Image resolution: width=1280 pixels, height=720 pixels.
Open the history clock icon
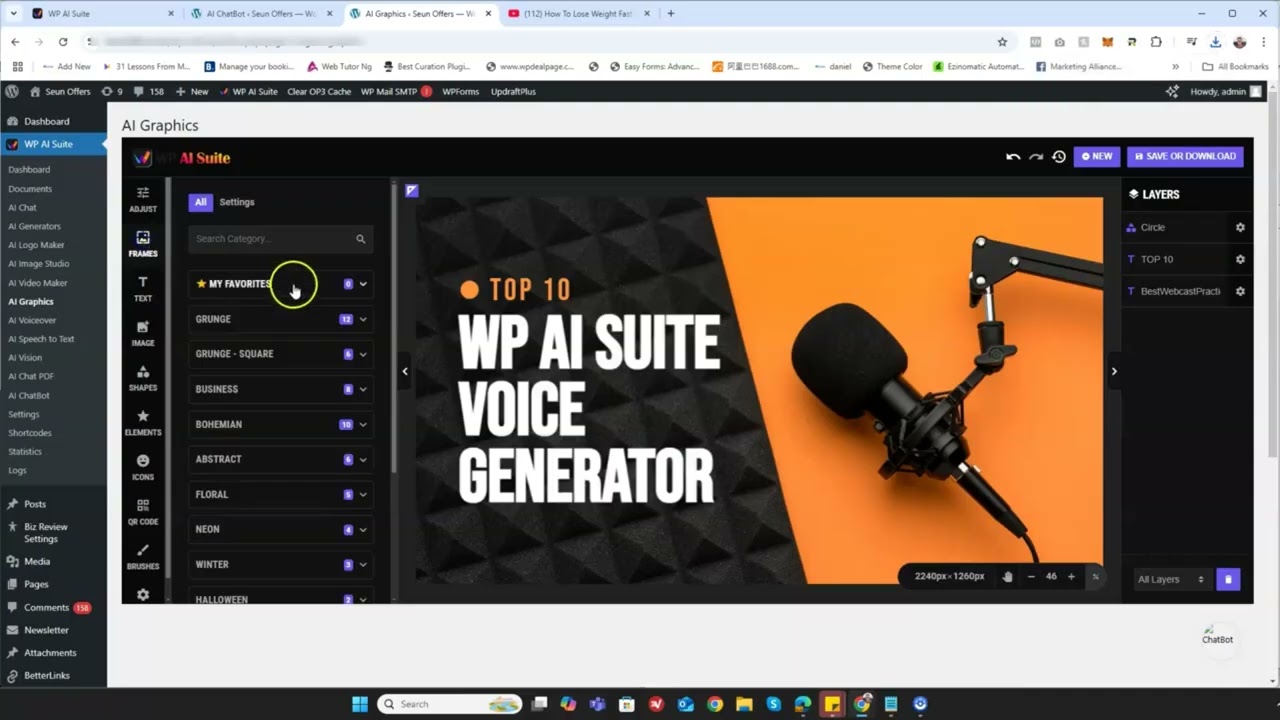click(x=1059, y=156)
